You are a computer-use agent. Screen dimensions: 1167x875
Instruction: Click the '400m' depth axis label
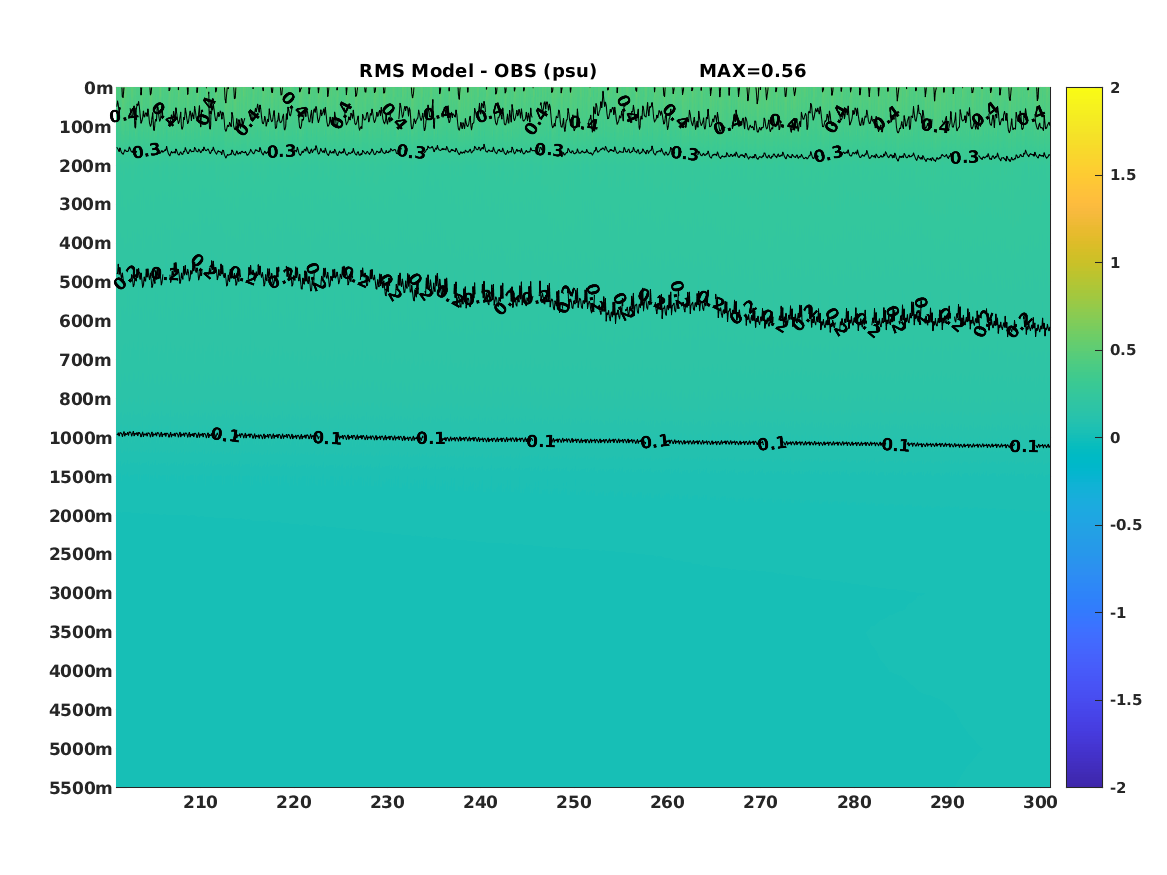point(86,243)
